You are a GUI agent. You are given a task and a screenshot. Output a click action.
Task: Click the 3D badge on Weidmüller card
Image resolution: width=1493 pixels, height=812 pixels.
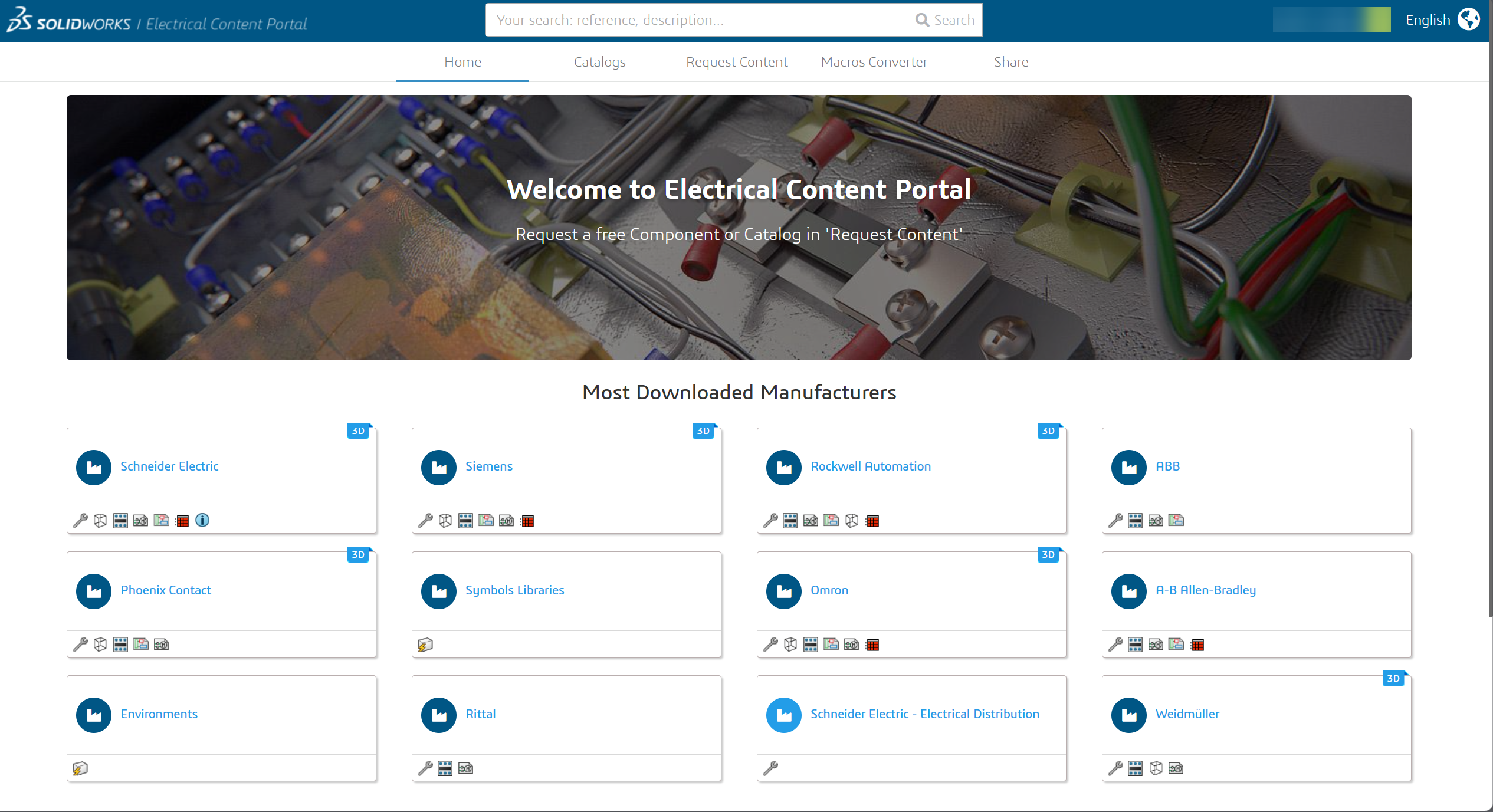tap(1394, 678)
